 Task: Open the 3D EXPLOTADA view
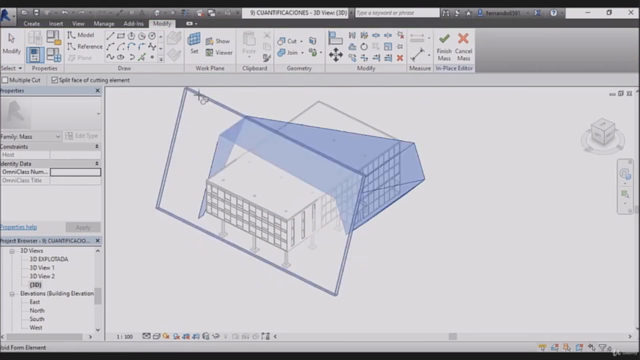(x=49, y=259)
